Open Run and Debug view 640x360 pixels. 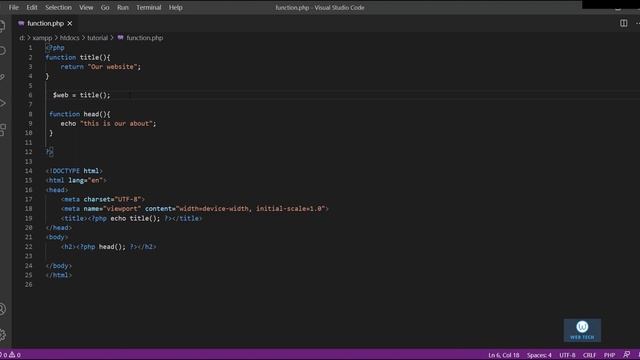coord(2,103)
